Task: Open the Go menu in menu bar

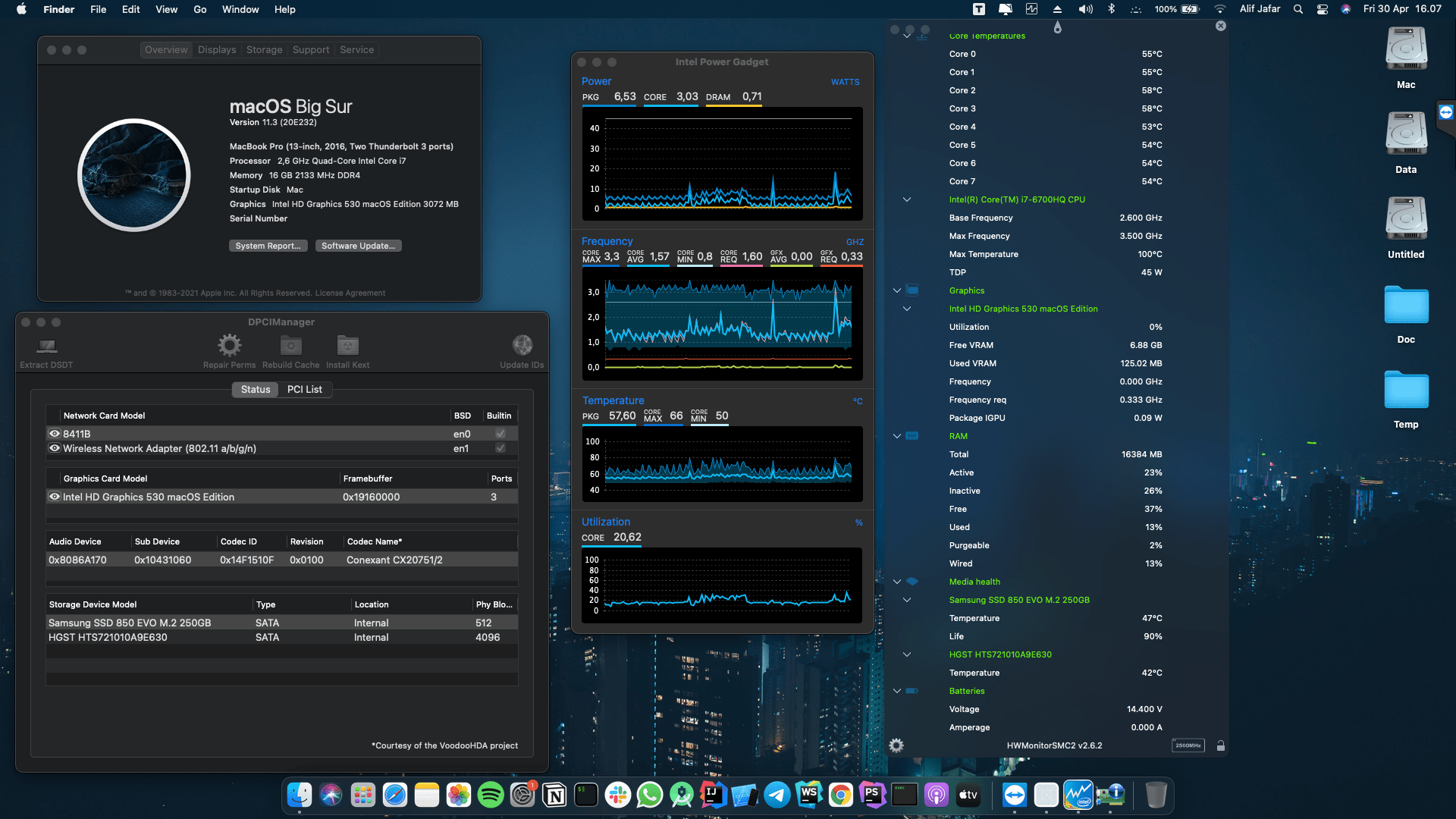Action: [x=200, y=9]
